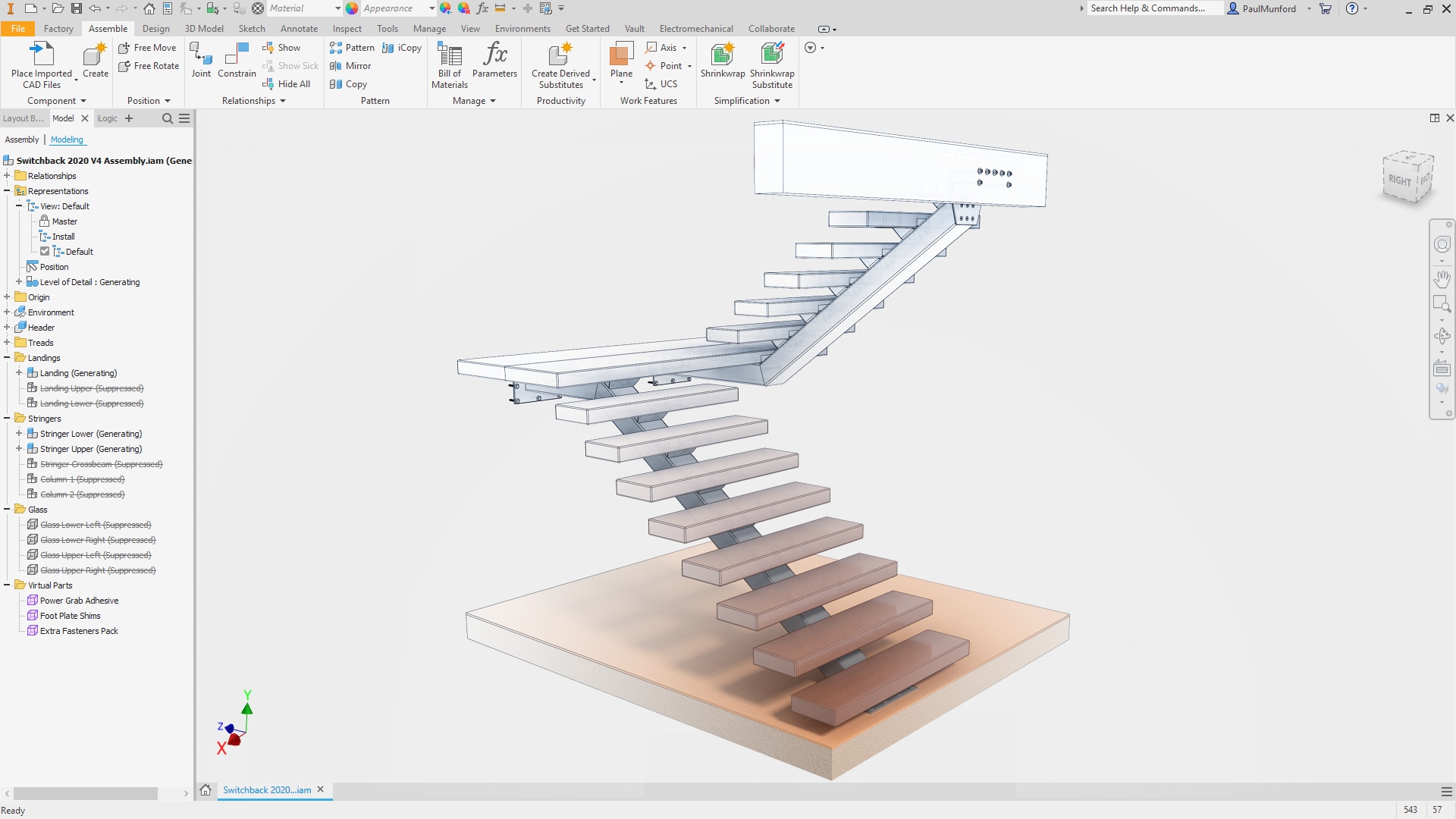The height and width of the screenshot is (819, 1456).
Task: Click the Shrinkwrap tool
Action: click(x=722, y=55)
